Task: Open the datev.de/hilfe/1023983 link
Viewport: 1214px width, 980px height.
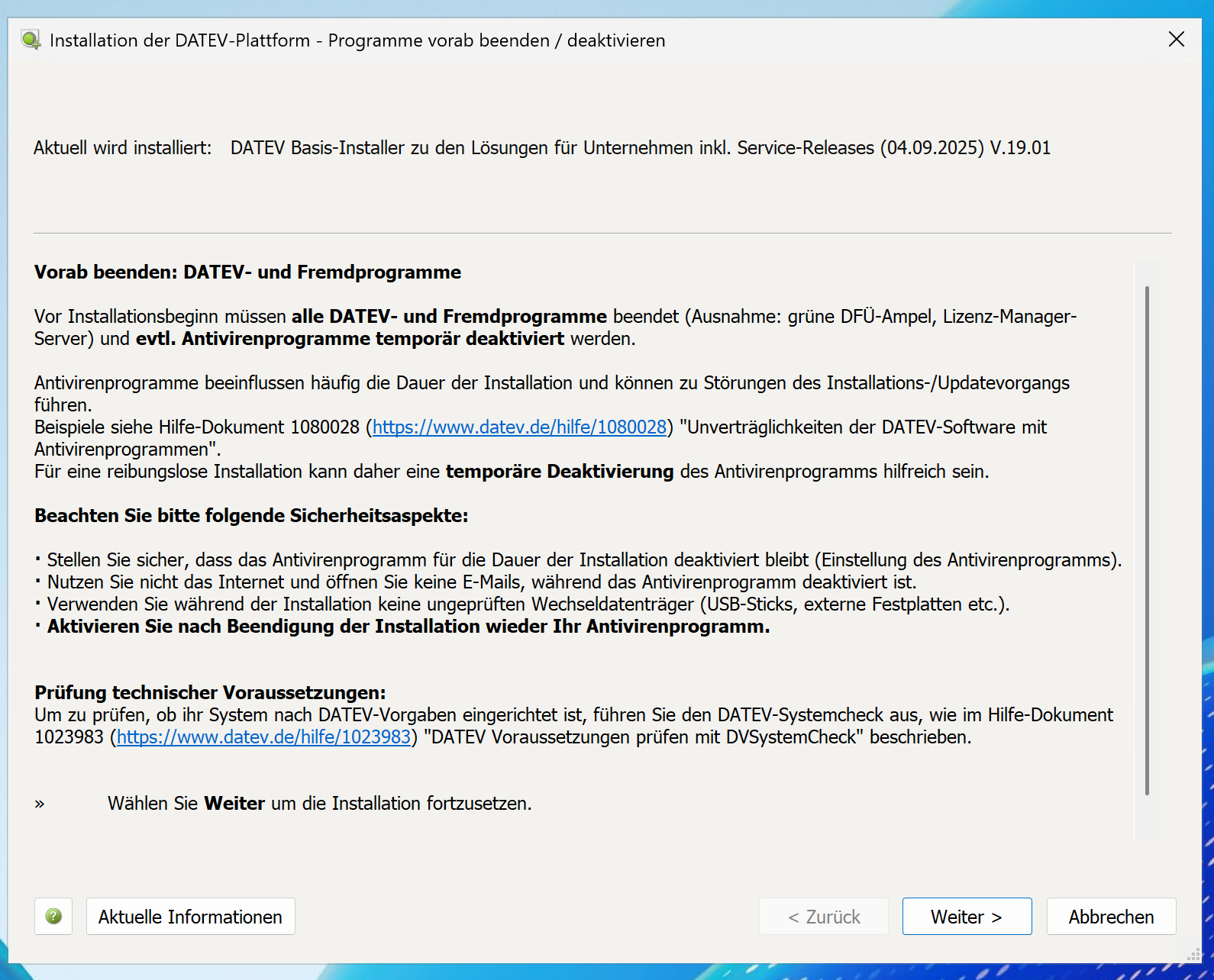Action: point(264,737)
